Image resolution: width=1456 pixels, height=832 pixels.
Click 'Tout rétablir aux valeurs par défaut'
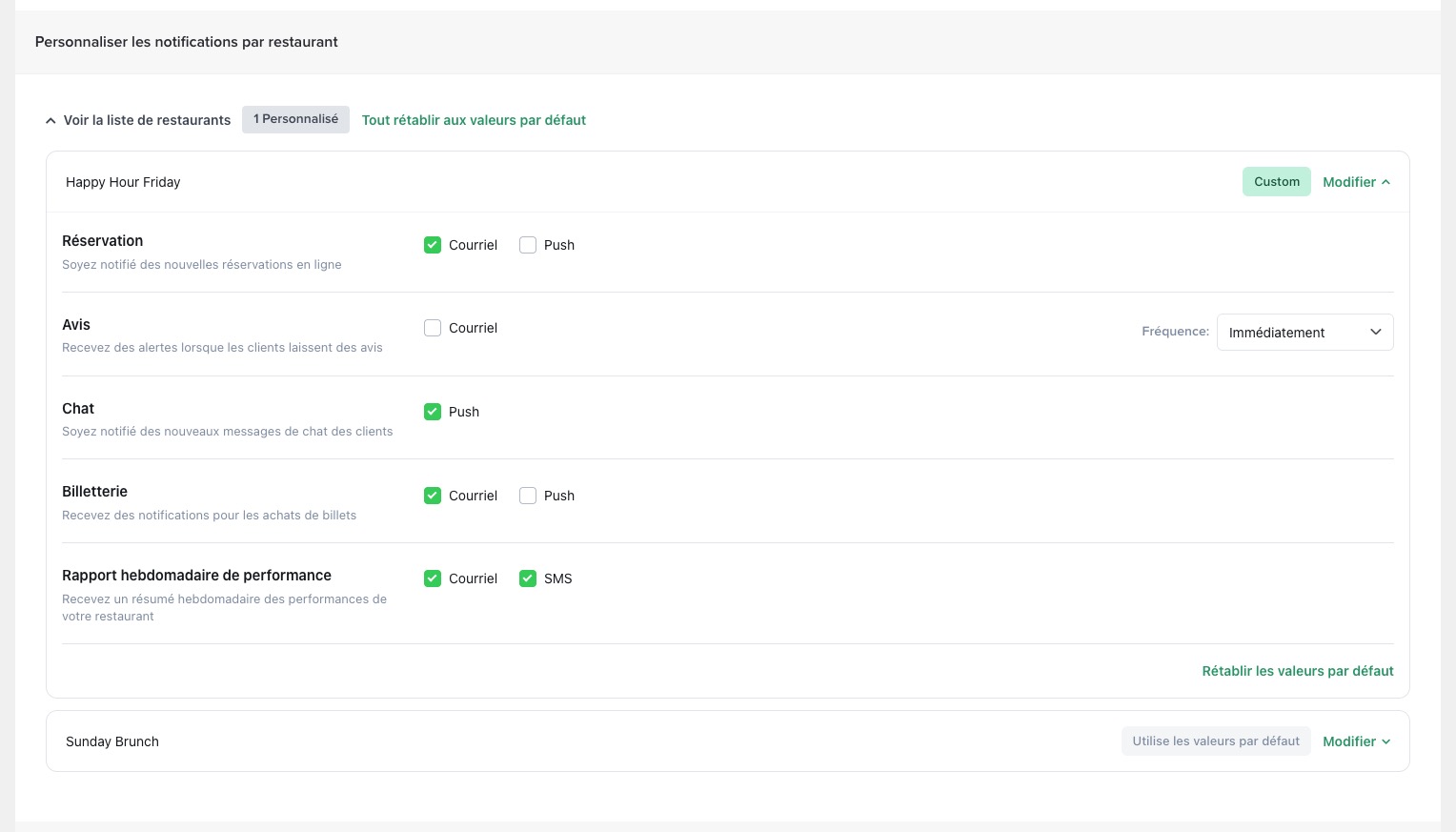click(x=474, y=120)
